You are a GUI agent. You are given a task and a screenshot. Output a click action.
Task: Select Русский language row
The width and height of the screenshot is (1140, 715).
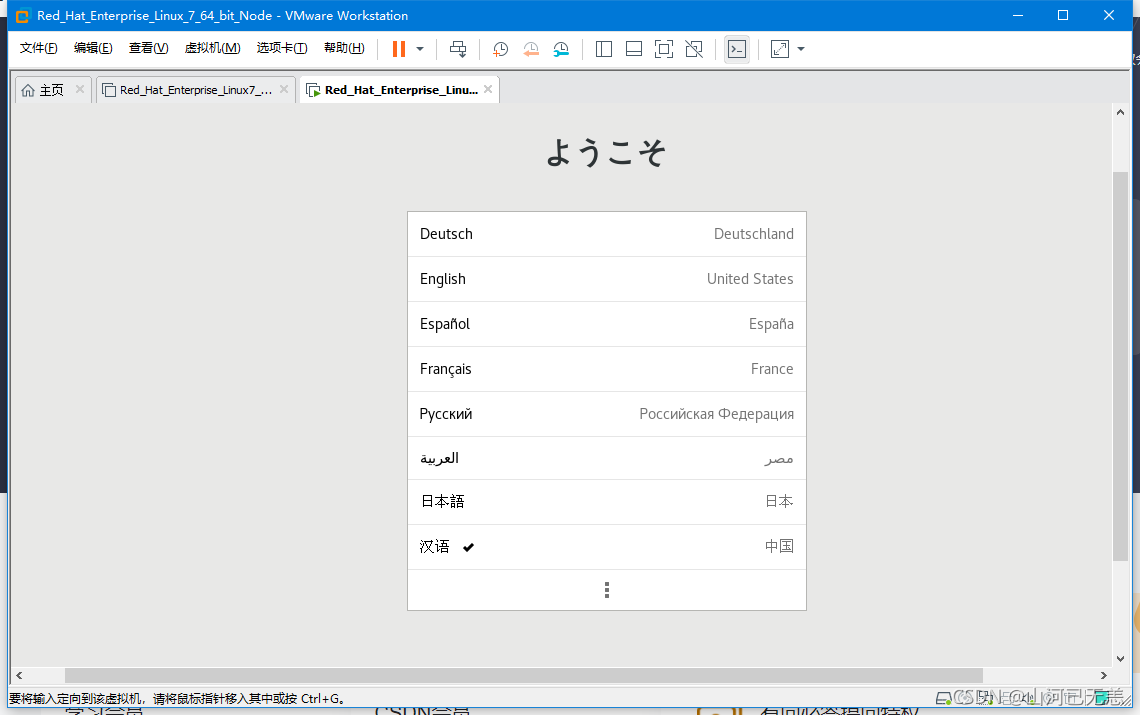[x=606, y=415]
